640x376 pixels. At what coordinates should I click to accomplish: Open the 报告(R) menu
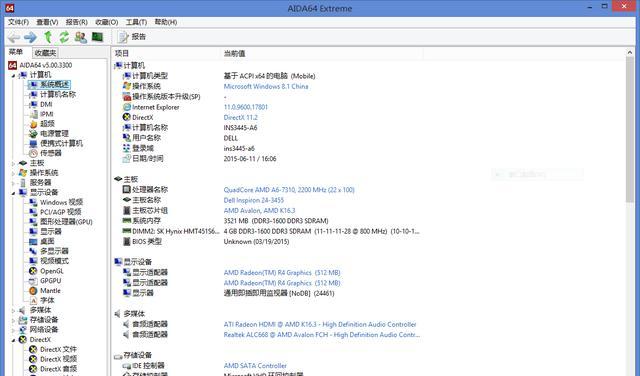[x=77, y=22]
